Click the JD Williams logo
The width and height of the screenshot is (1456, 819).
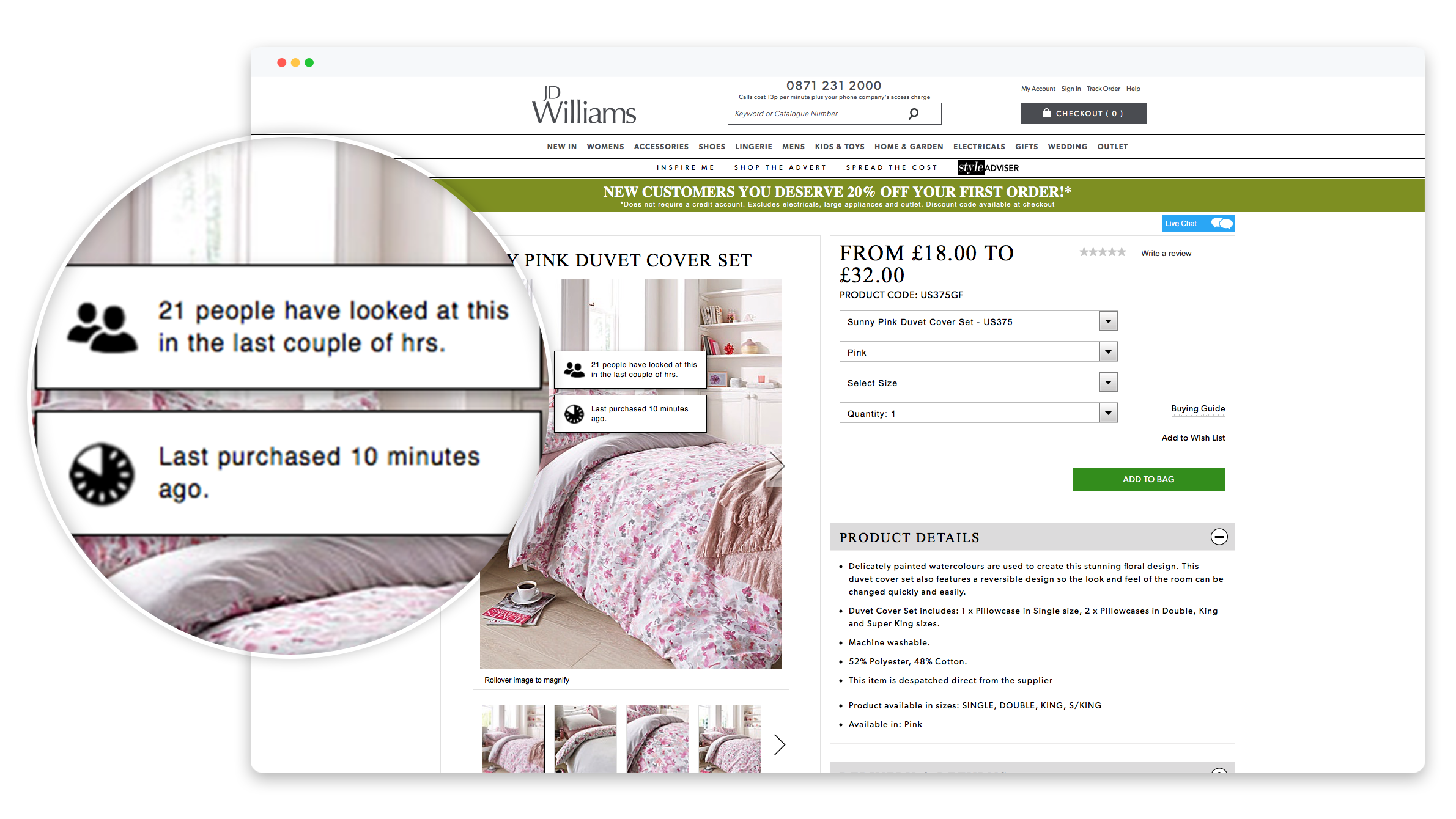584,105
